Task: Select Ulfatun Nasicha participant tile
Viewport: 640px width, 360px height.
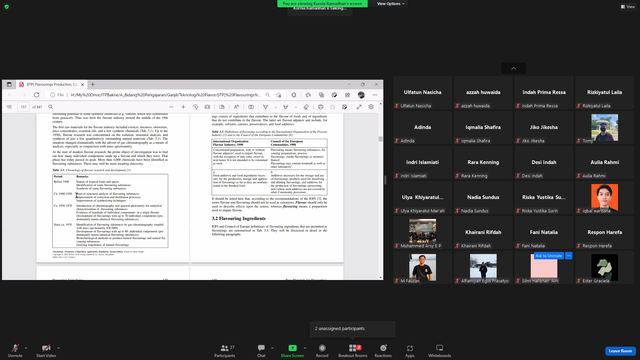Action: (422, 93)
